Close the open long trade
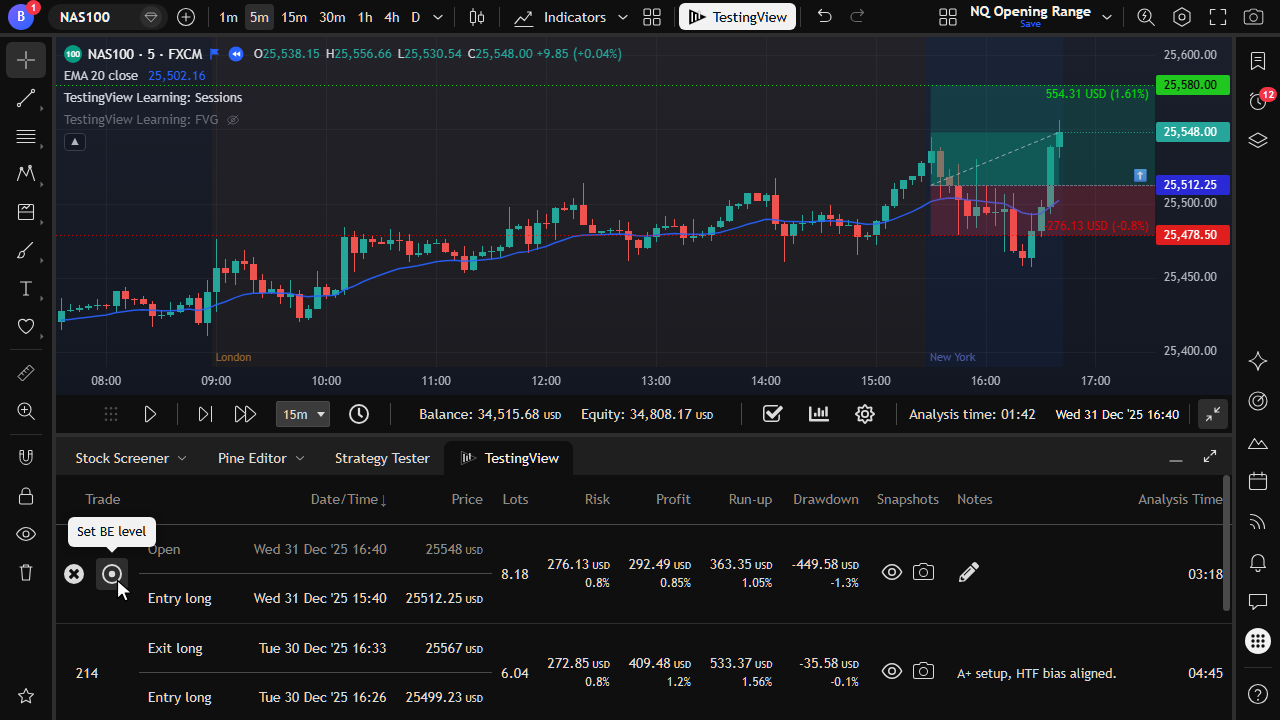 (x=74, y=574)
